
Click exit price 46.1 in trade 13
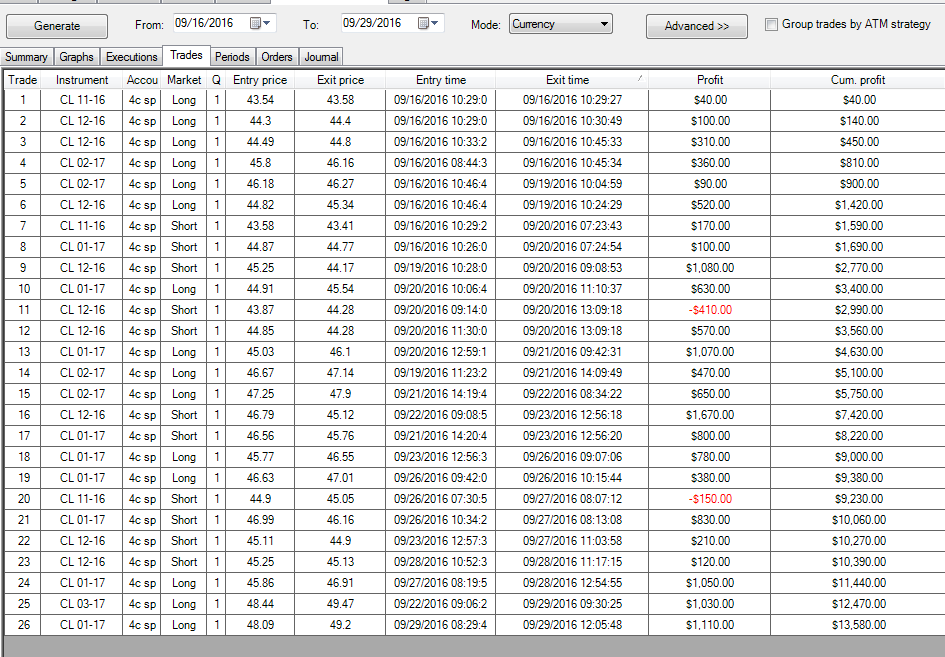click(340, 351)
